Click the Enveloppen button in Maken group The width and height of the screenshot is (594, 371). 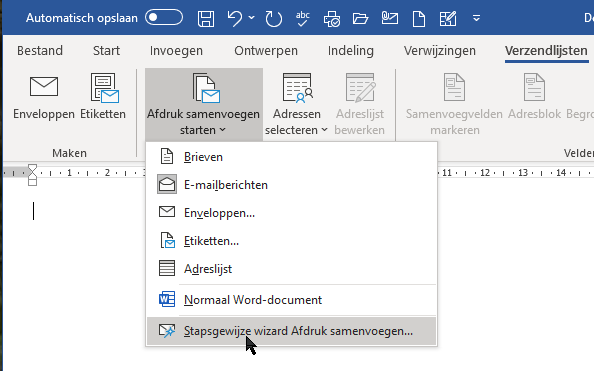(44, 97)
